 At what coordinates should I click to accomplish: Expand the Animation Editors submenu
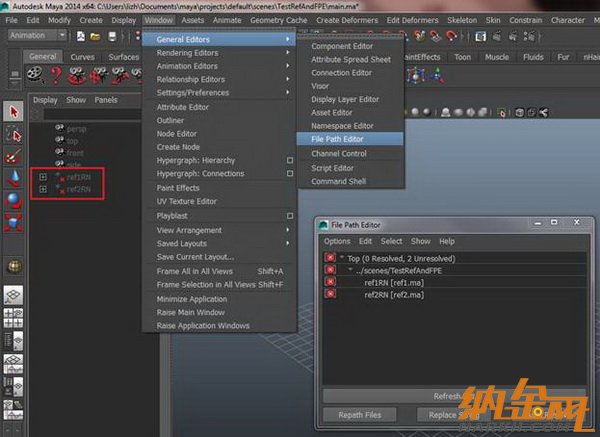(x=220, y=66)
